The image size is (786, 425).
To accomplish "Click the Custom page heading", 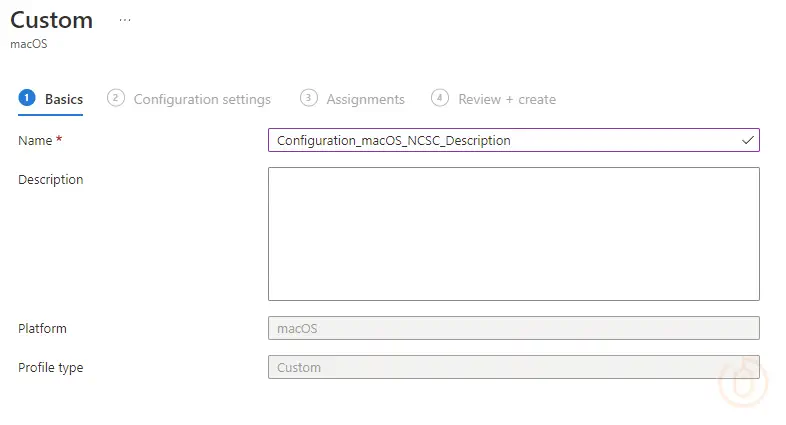I will click(x=52, y=20).
